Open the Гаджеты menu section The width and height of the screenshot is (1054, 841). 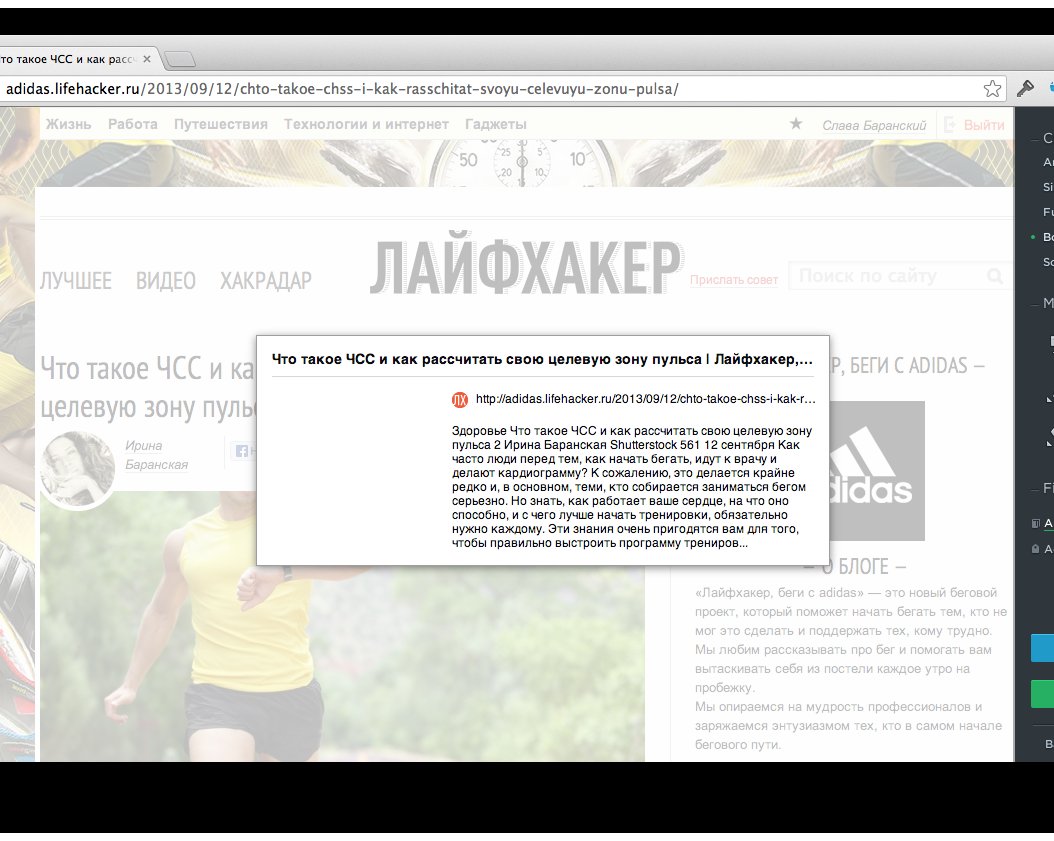[495, 124]
